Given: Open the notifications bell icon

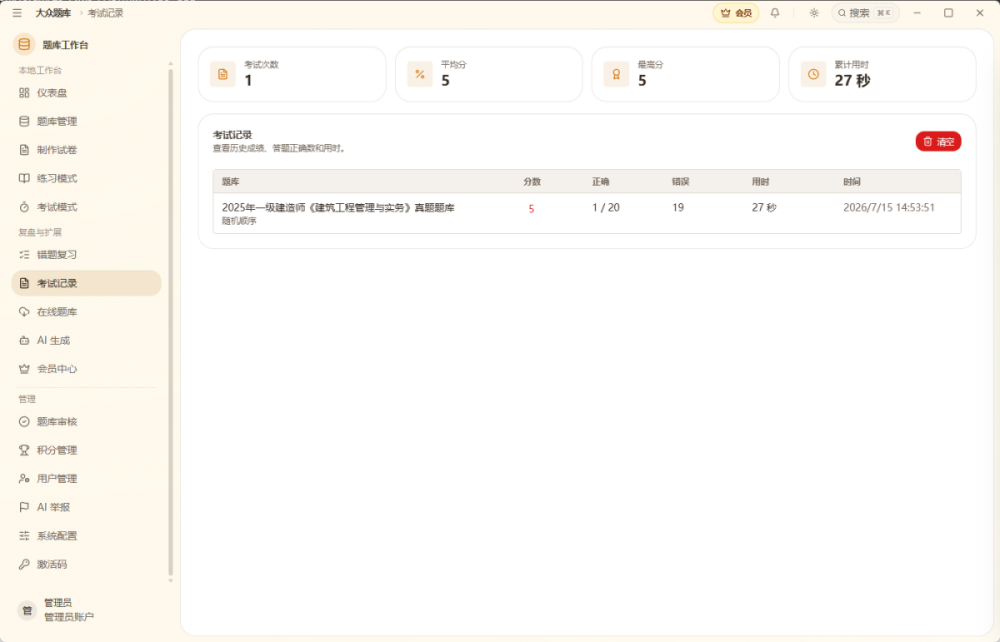Looking at the screenshot, I should click(775, 13).
